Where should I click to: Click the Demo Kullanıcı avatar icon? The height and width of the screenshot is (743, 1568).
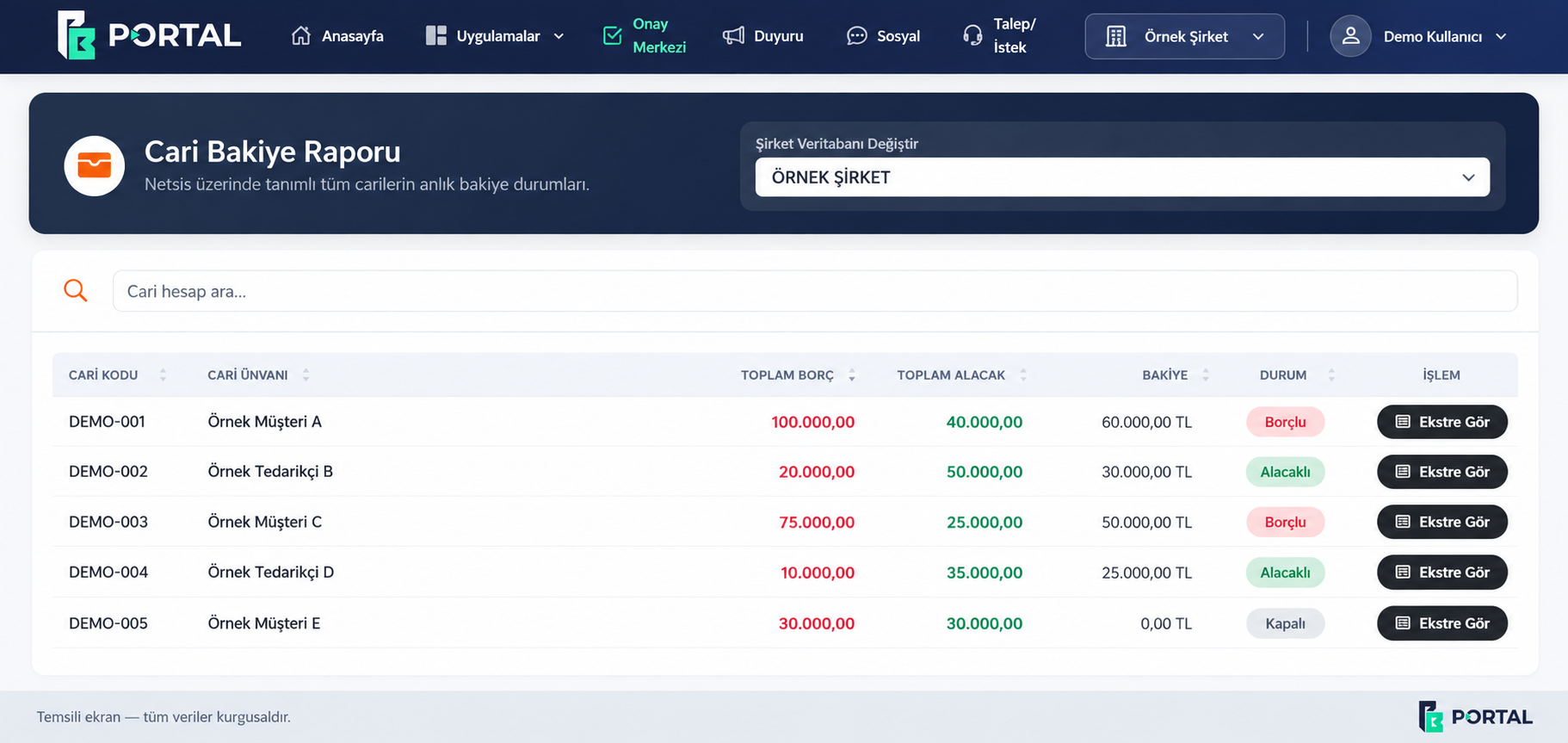[1350, 36]
